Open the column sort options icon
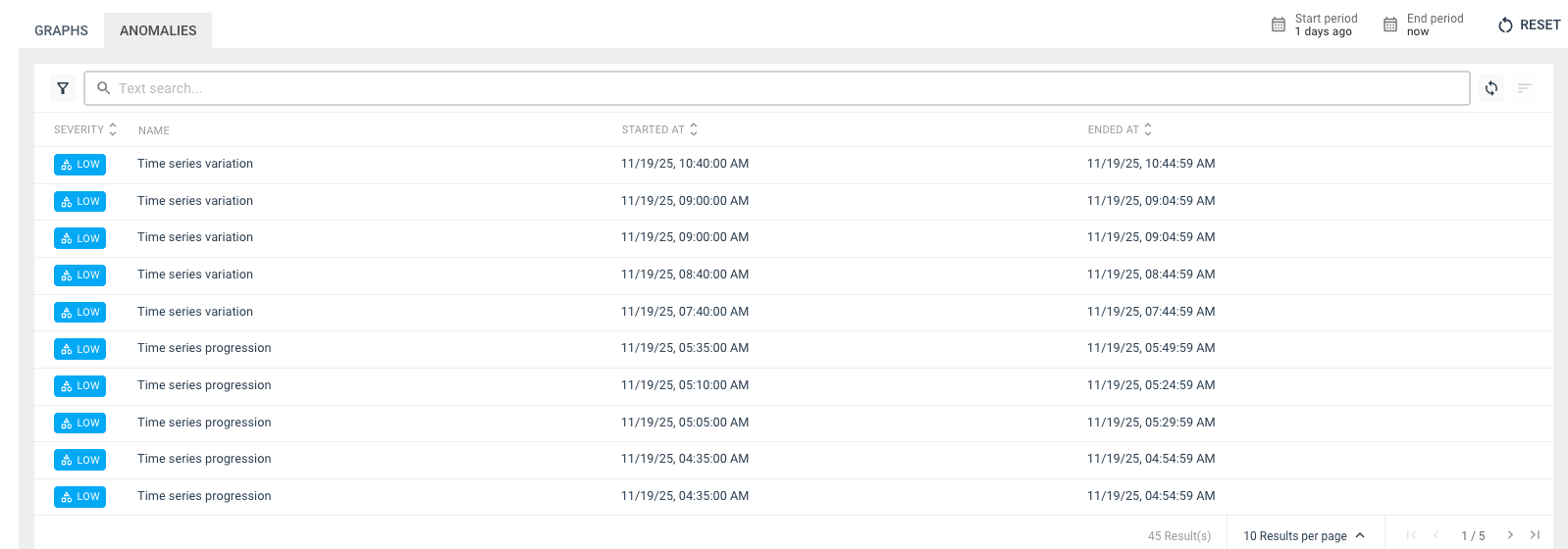The image size is (1568, 549). coord(1524,88)
